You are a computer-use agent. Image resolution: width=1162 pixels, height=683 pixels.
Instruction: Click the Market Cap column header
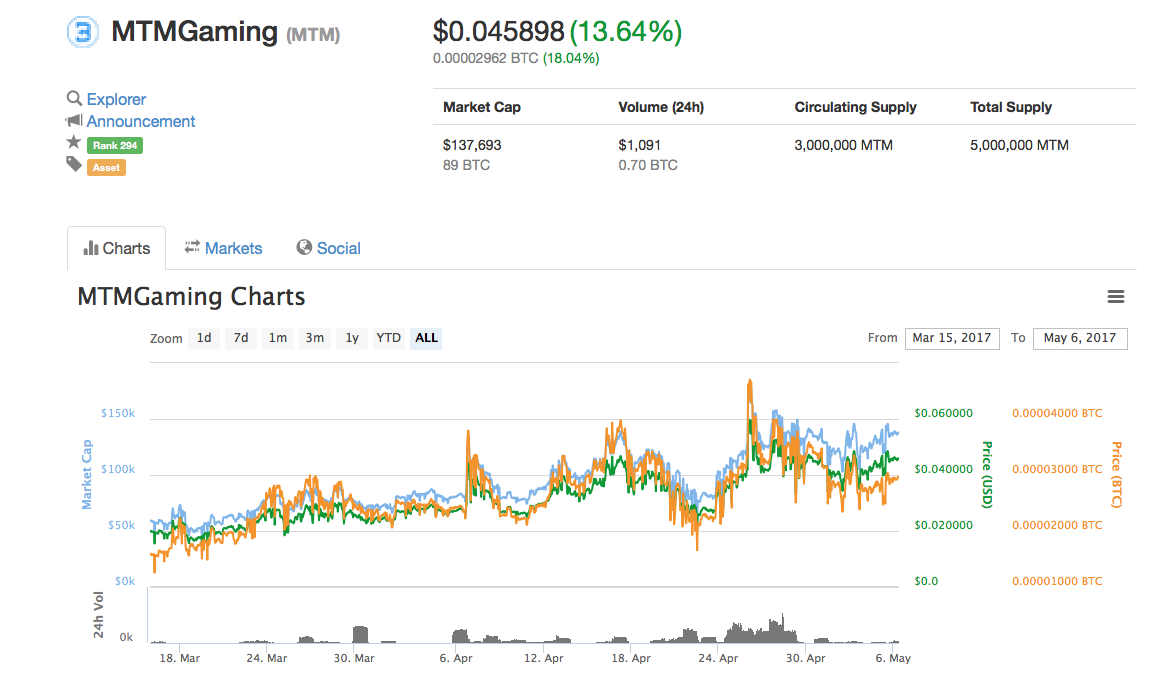[482, 107]
